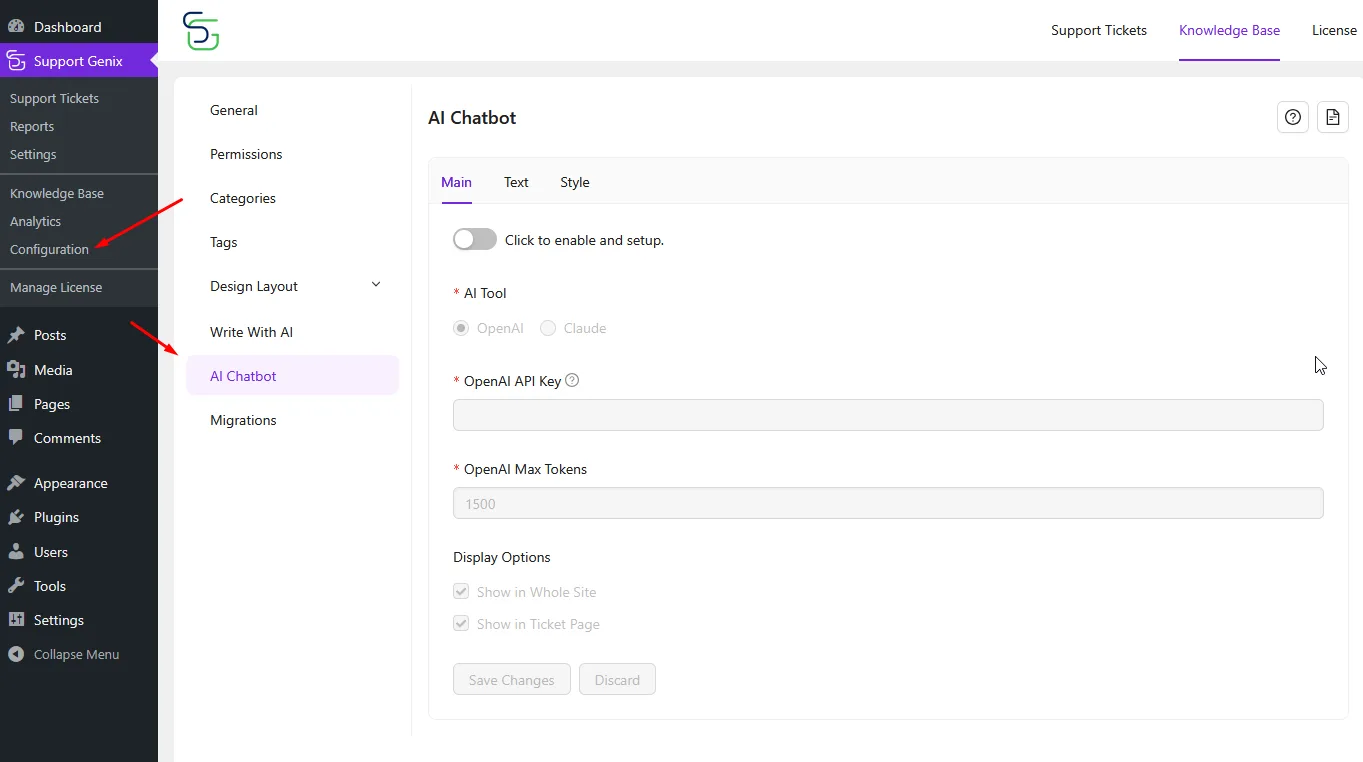Enable the AI Chatbot toggle switch

[474, 239]
